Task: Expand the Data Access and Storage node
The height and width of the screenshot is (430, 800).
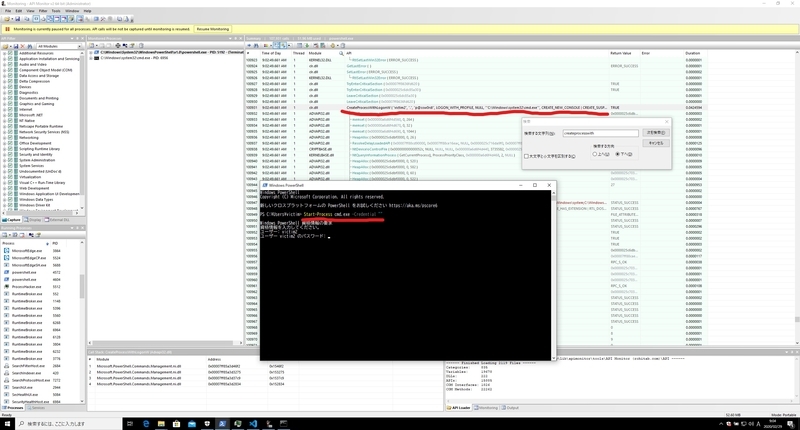Action: pyautogui.click(x=5, y=75)
